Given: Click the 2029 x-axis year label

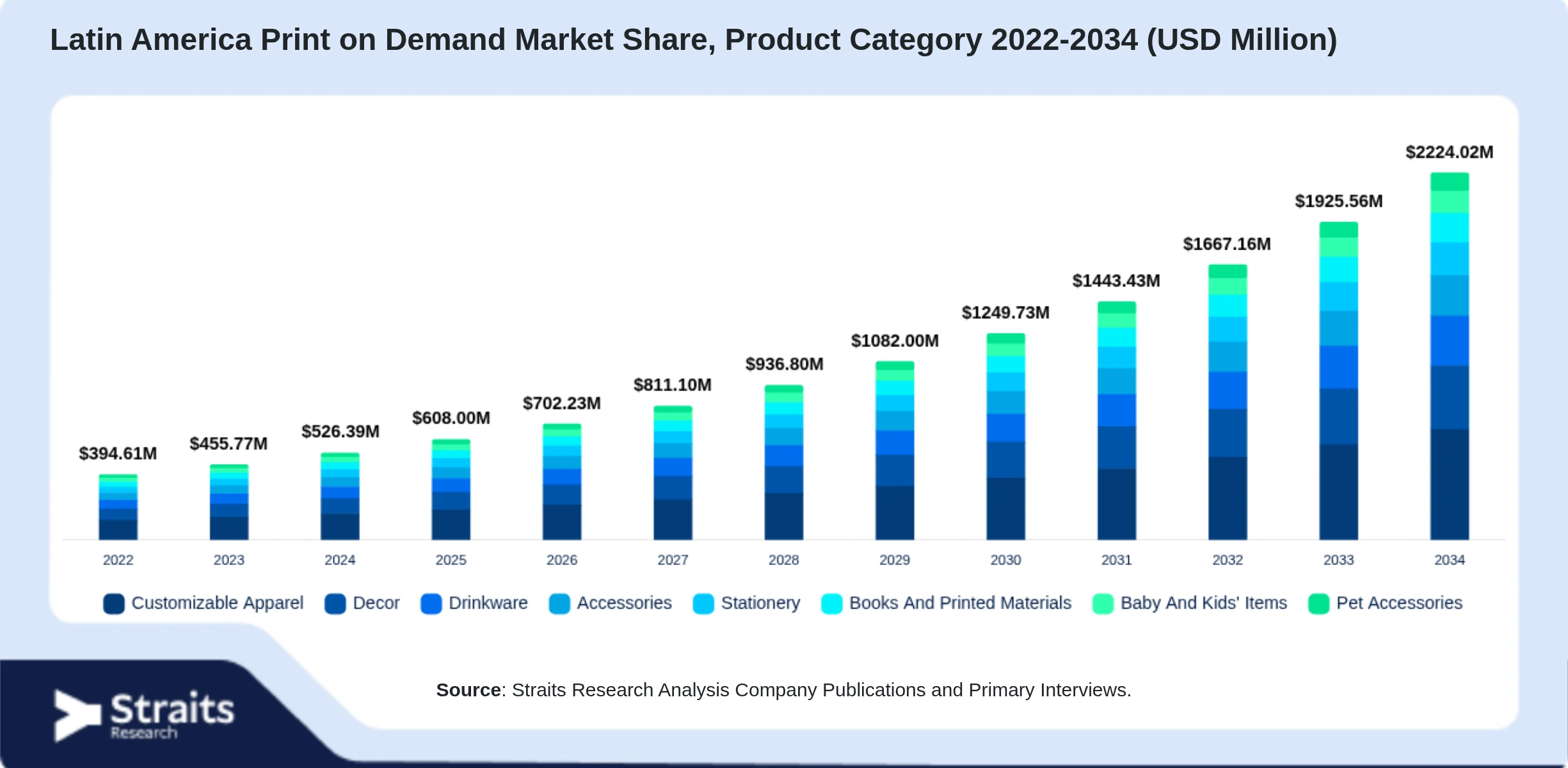Looking at the screenshot, I should [895, 561].
